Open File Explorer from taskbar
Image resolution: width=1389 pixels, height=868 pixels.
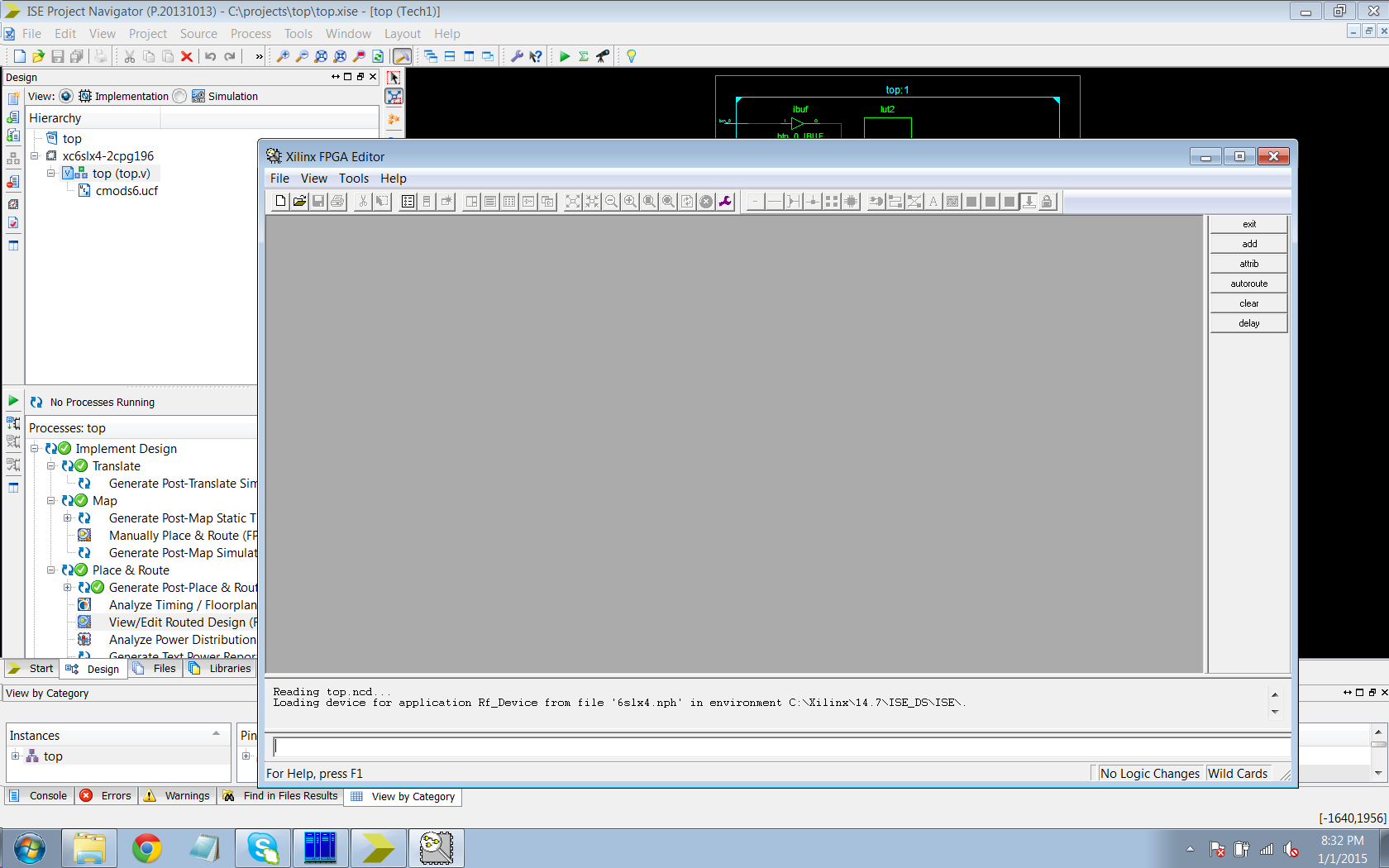pos(89,848)
